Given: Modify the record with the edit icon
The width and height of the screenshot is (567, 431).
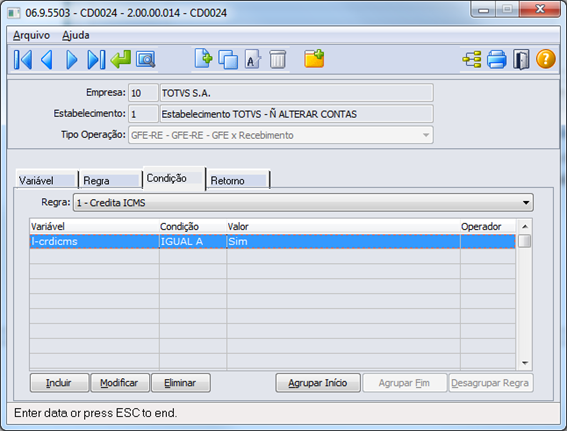Looking at the screenshot, I should (253, 59).
